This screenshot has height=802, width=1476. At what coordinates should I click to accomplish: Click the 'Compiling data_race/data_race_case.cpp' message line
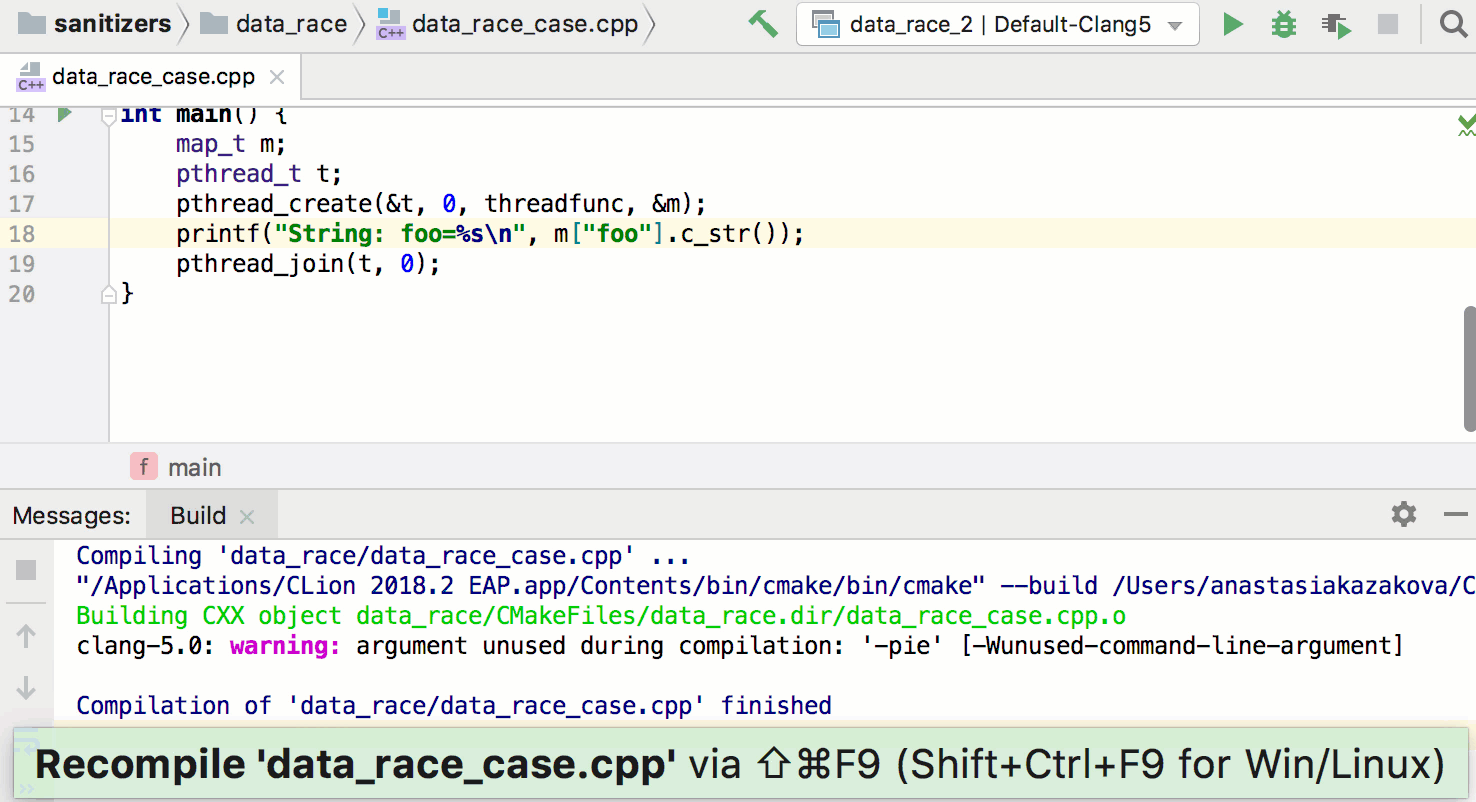pos(383,556)
